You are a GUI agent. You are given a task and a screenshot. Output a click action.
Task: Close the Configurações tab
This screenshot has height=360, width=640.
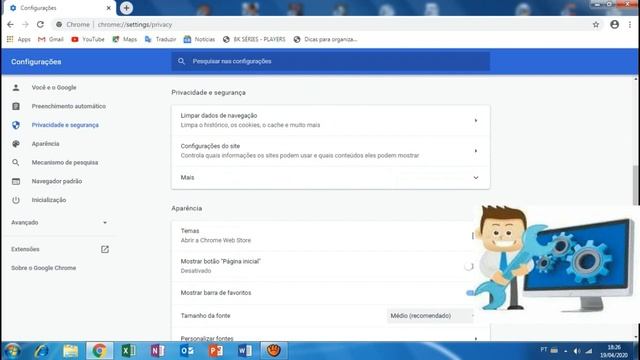pyautogui.click(x=109, y=8)
